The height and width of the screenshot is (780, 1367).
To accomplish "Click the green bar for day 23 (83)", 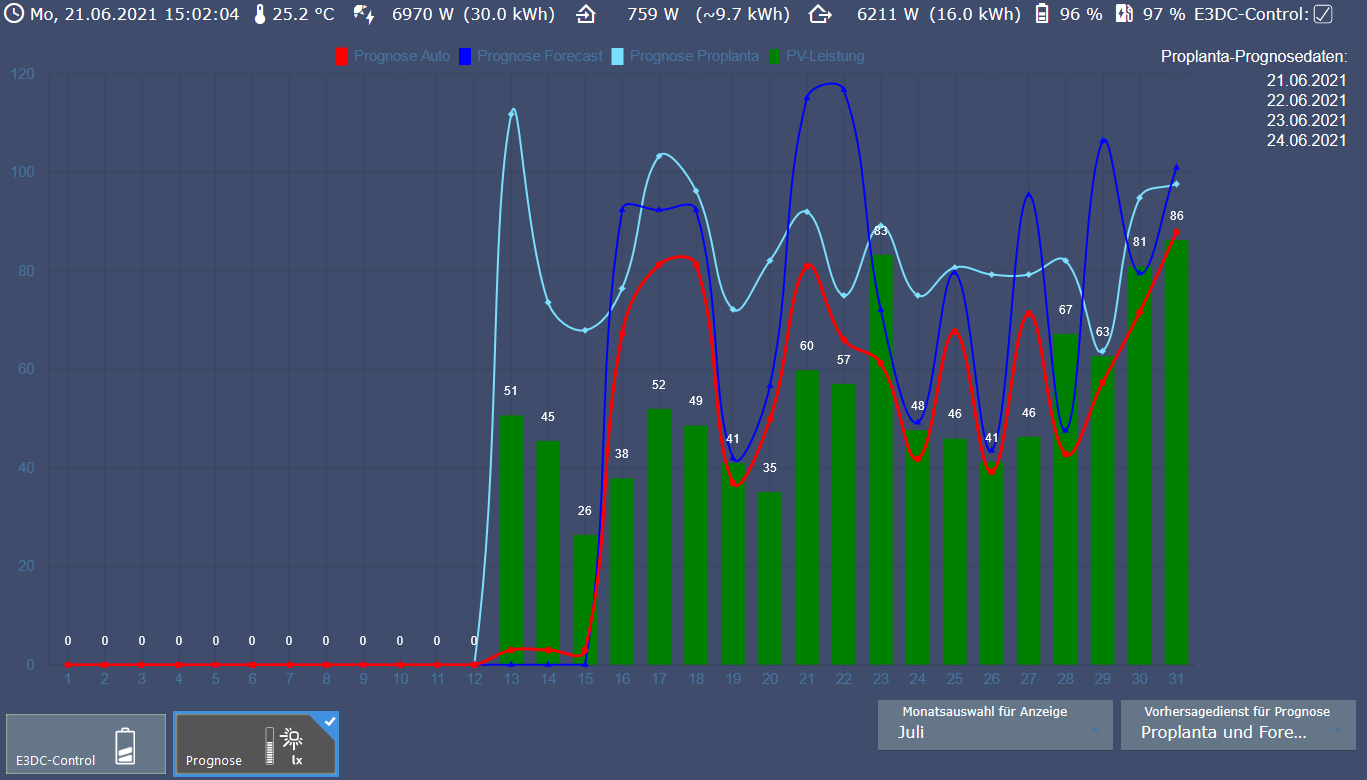I will 881,460.
